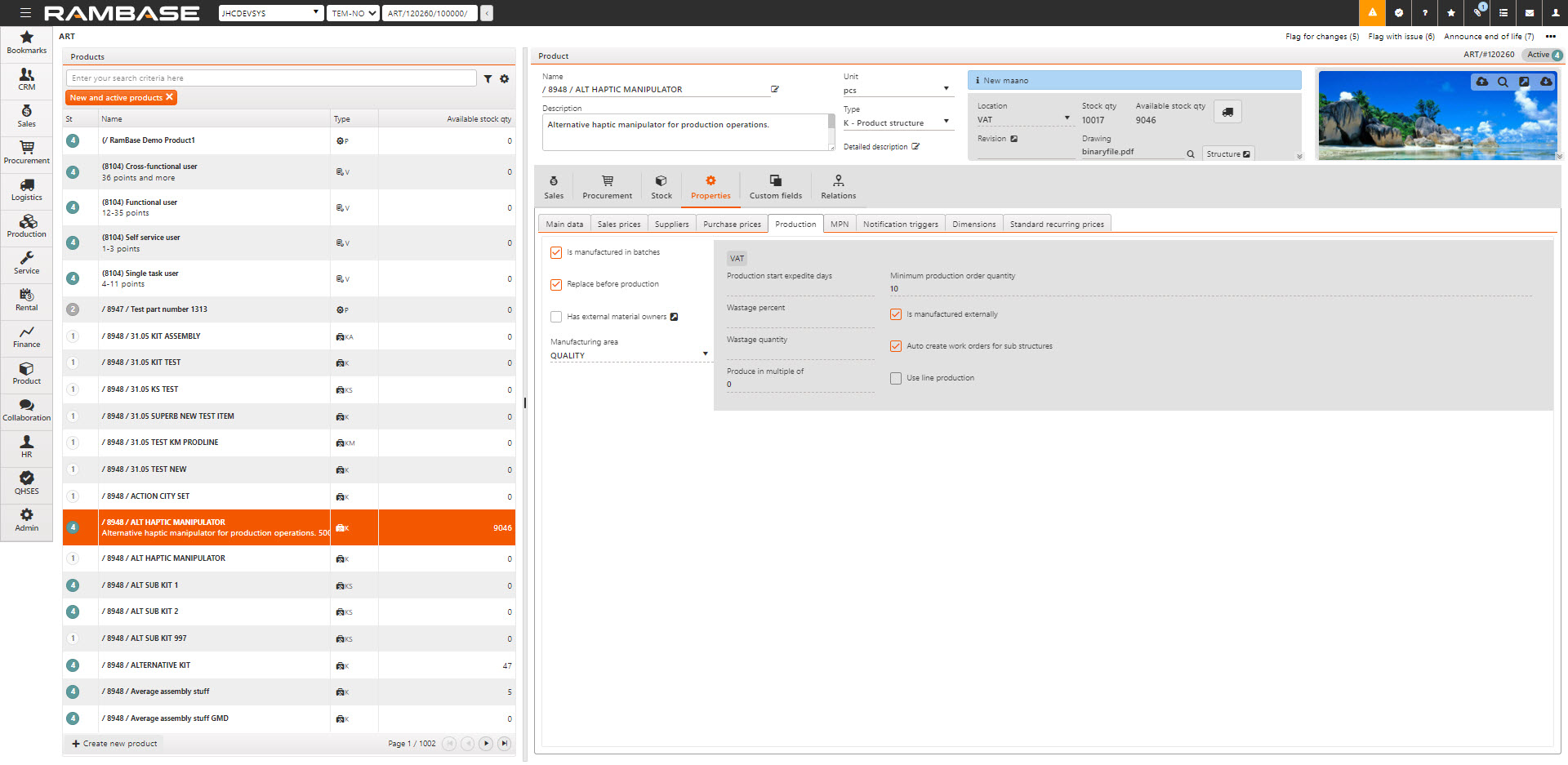Click the filter funnel icon in Products
The width and height of the screenshot is (1568, 765).
(488, 79)
